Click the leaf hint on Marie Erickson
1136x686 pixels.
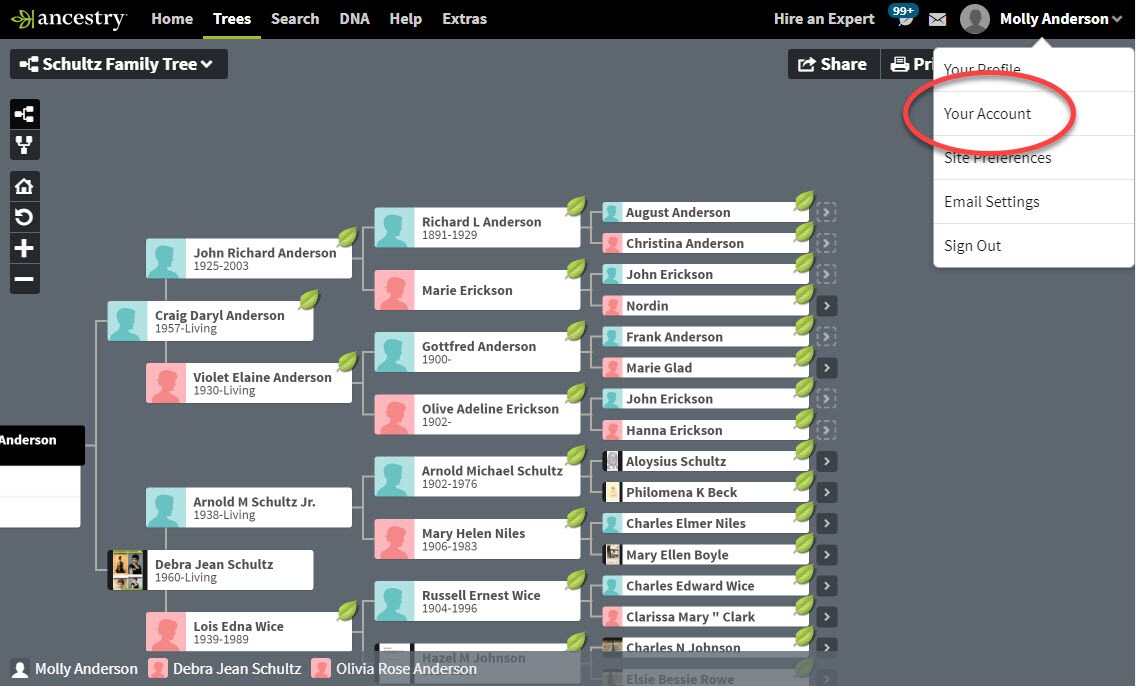(576, 269)
